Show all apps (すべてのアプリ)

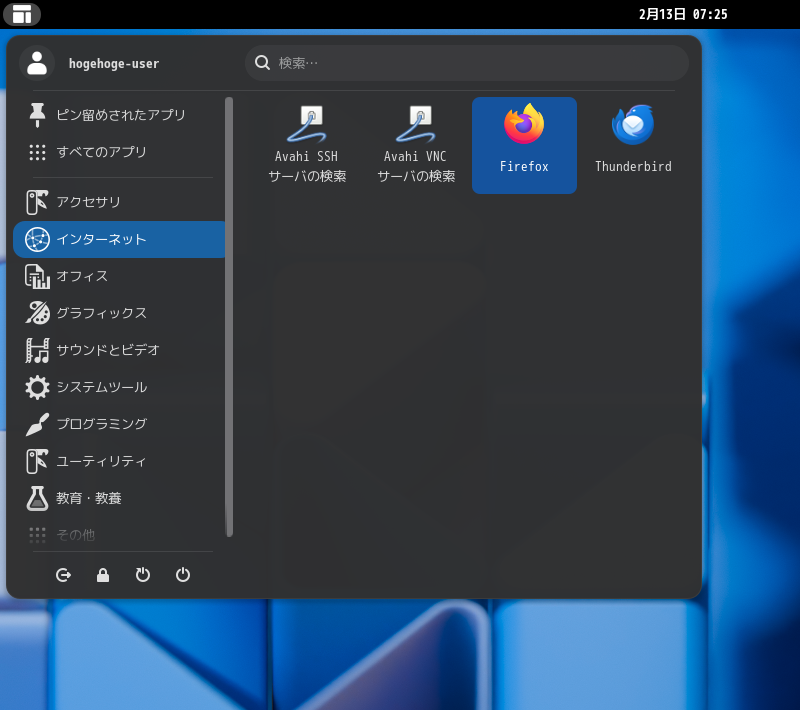click(x=119, y=152)
